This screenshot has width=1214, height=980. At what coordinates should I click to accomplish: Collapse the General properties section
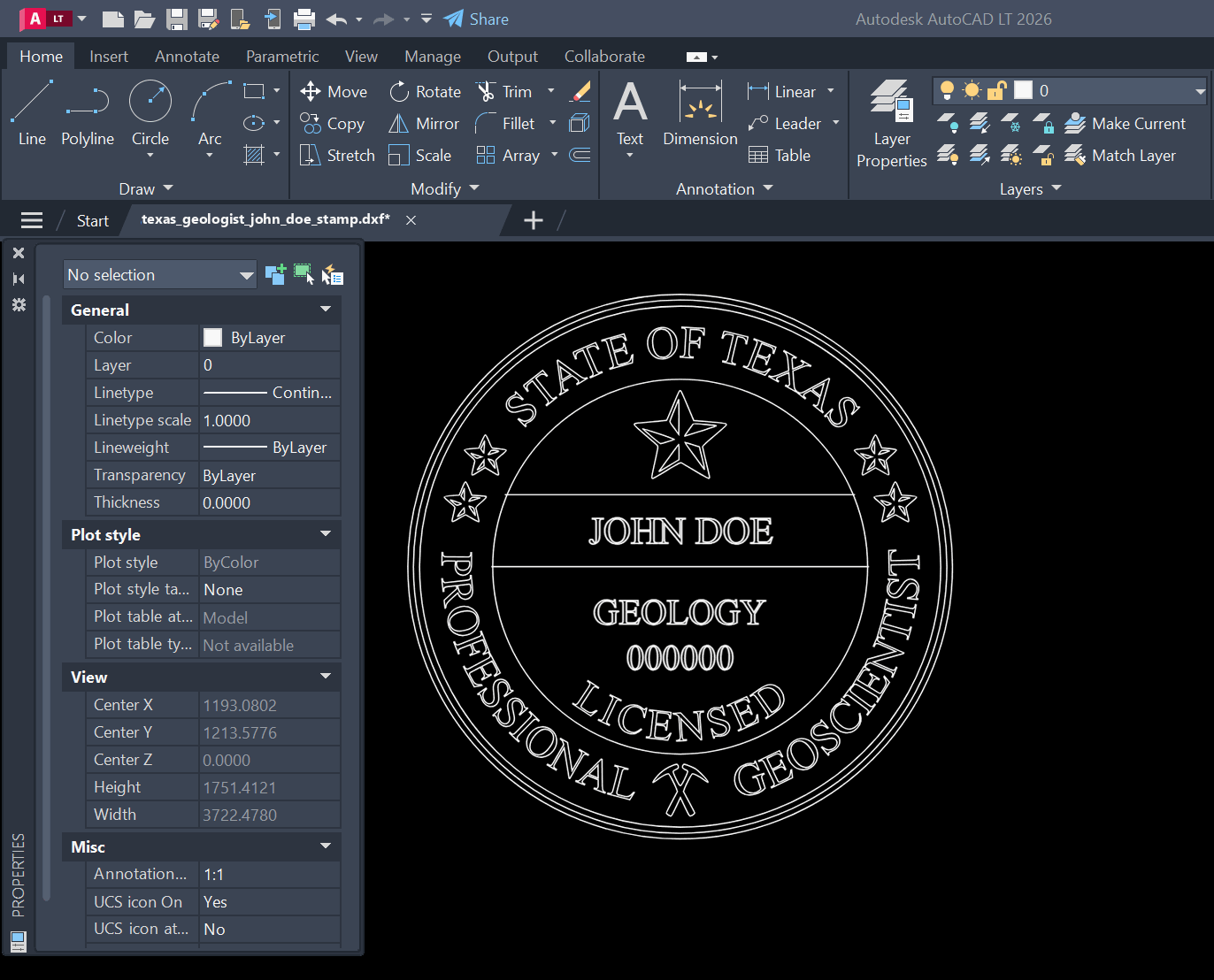pyautogui.click(x=326, y=310)
